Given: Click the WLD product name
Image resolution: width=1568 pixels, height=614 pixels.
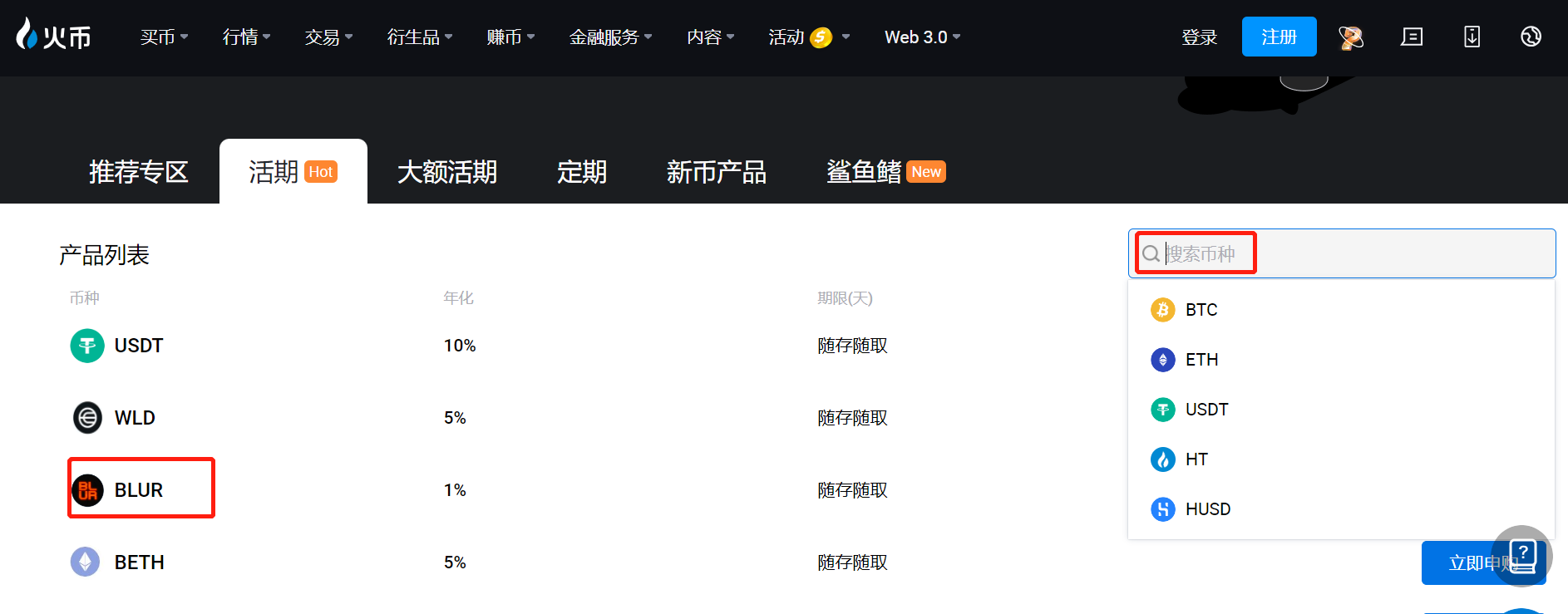Looking at the screenshot, I should [135, 418].
